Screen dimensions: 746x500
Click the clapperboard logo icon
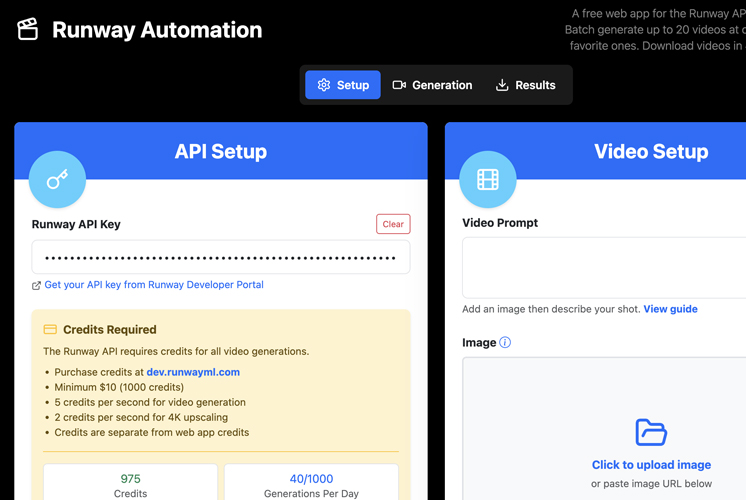28,30
